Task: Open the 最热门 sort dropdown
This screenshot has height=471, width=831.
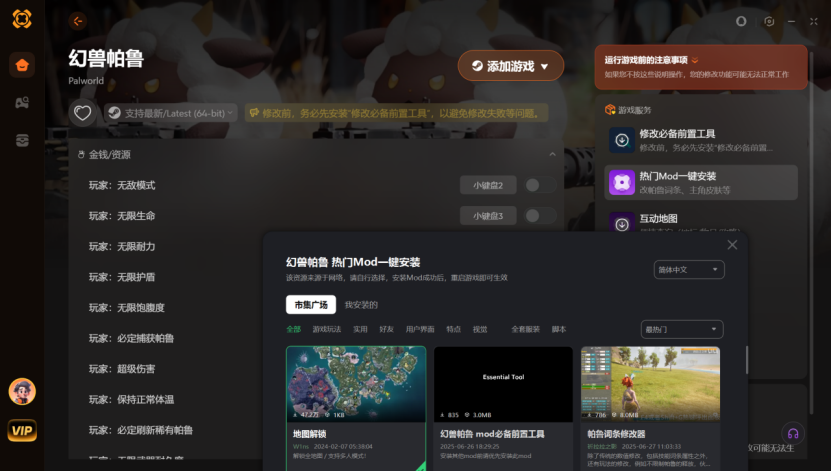Action: pos(682,330)
